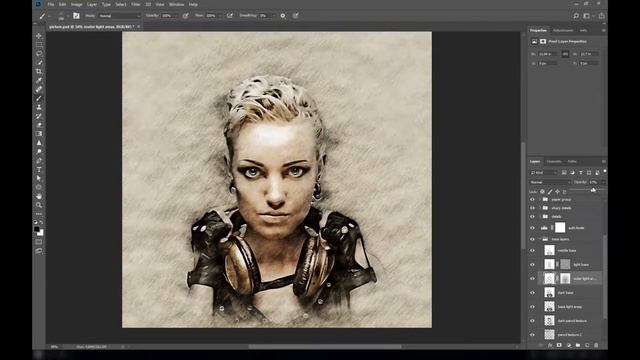Open the File menu

(x=51, y=4)
